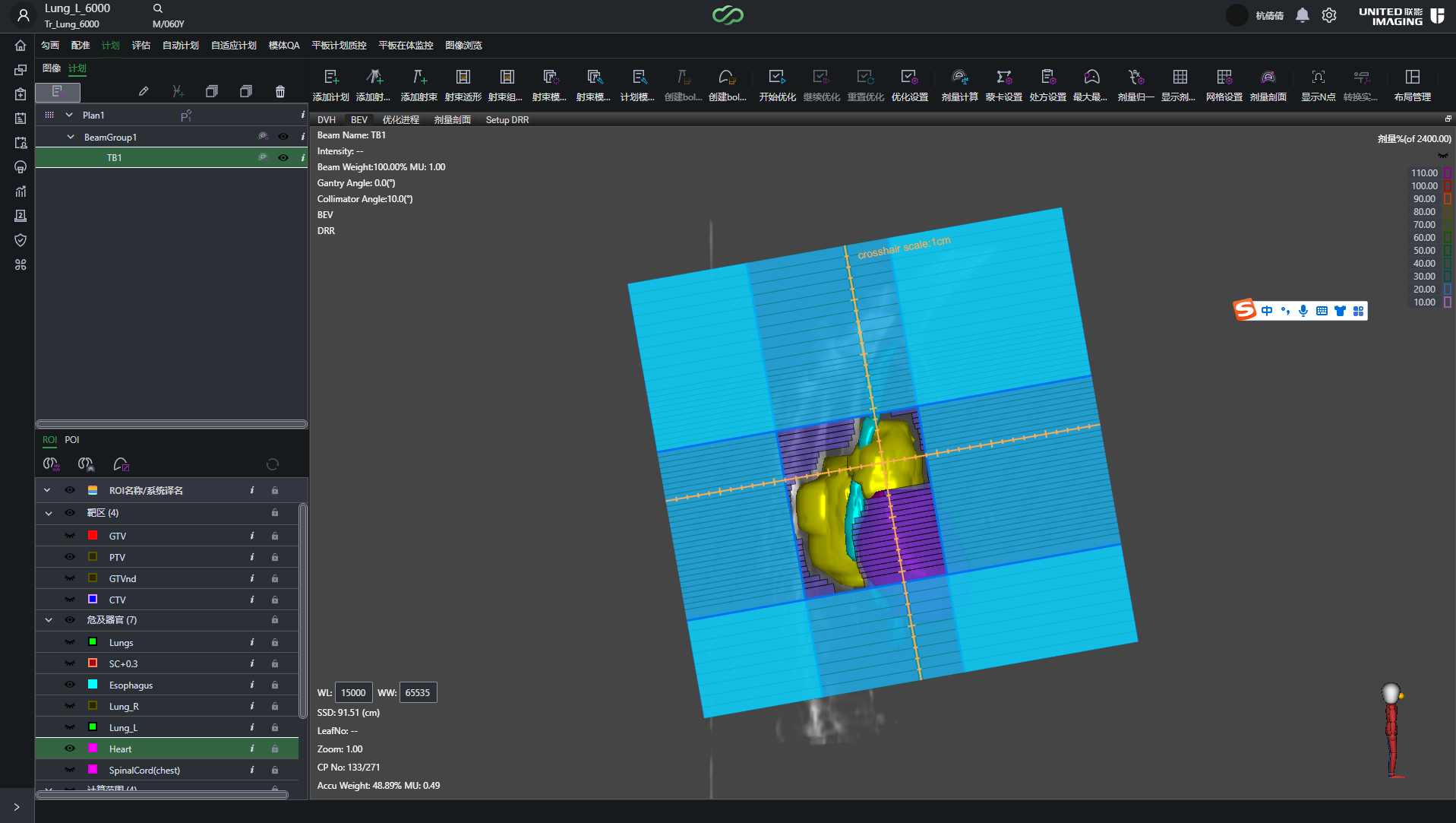This screenshot has width=1456, height=823.
Task: Click the WL value input field
Action: tap(353, 693)
